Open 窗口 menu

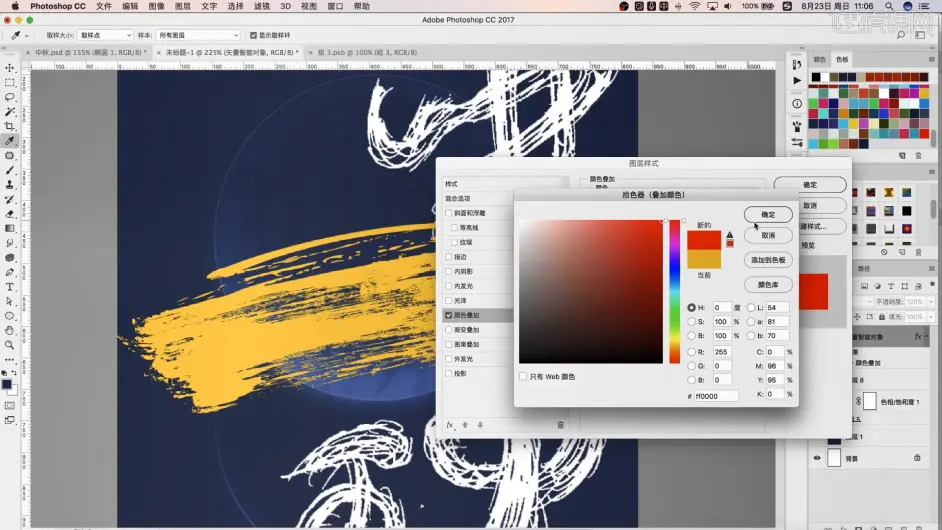(335, 6)
